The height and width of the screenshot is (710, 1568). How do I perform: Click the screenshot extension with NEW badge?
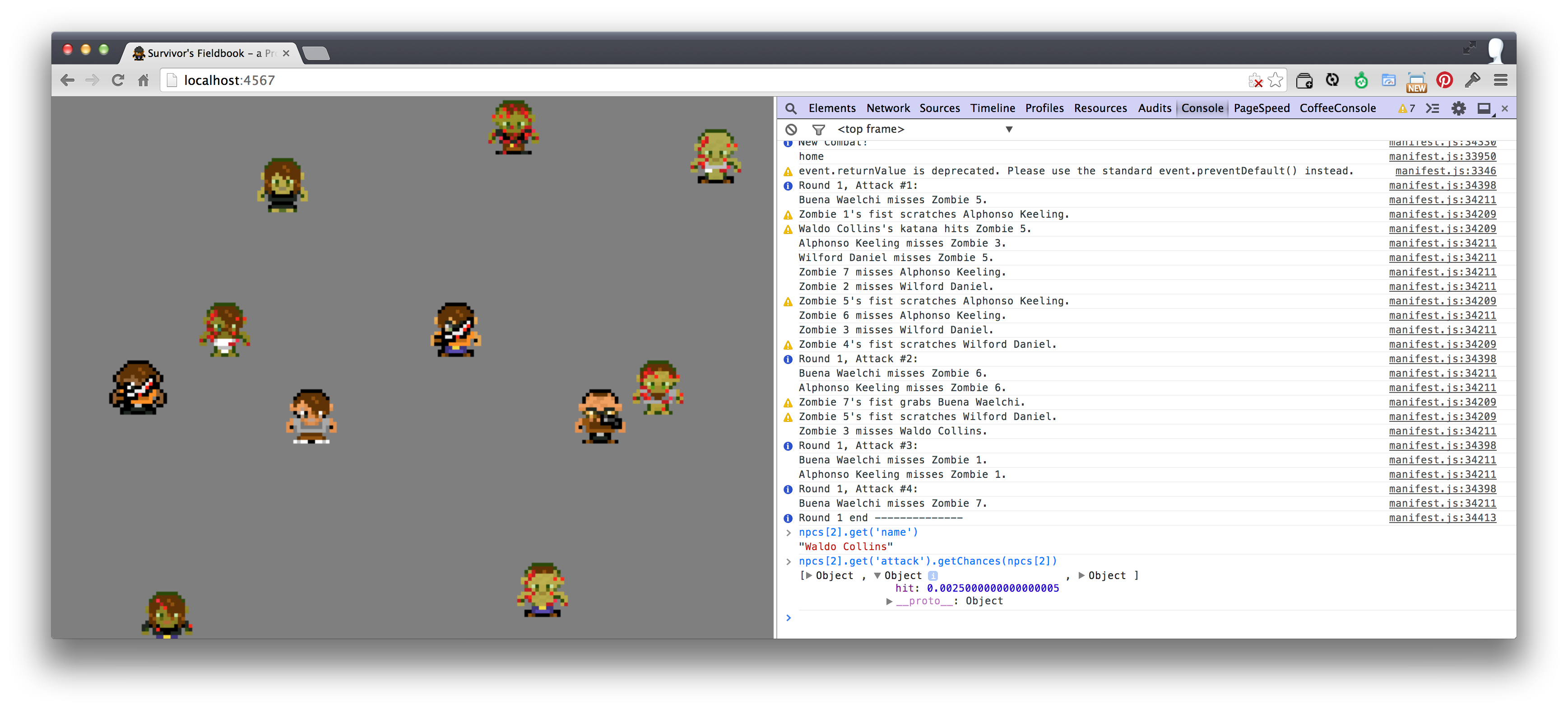coord(1416,82)
